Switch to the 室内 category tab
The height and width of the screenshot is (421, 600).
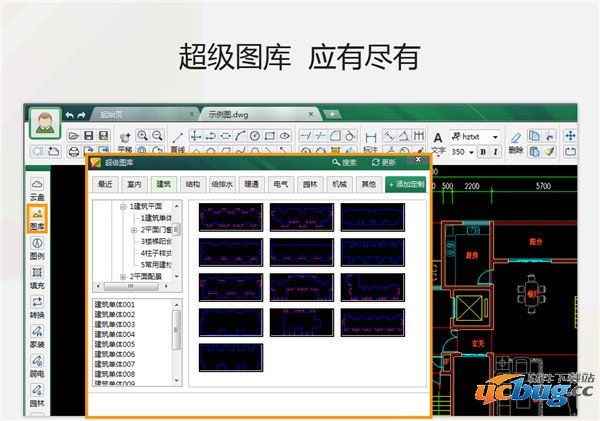click(134, 184)
